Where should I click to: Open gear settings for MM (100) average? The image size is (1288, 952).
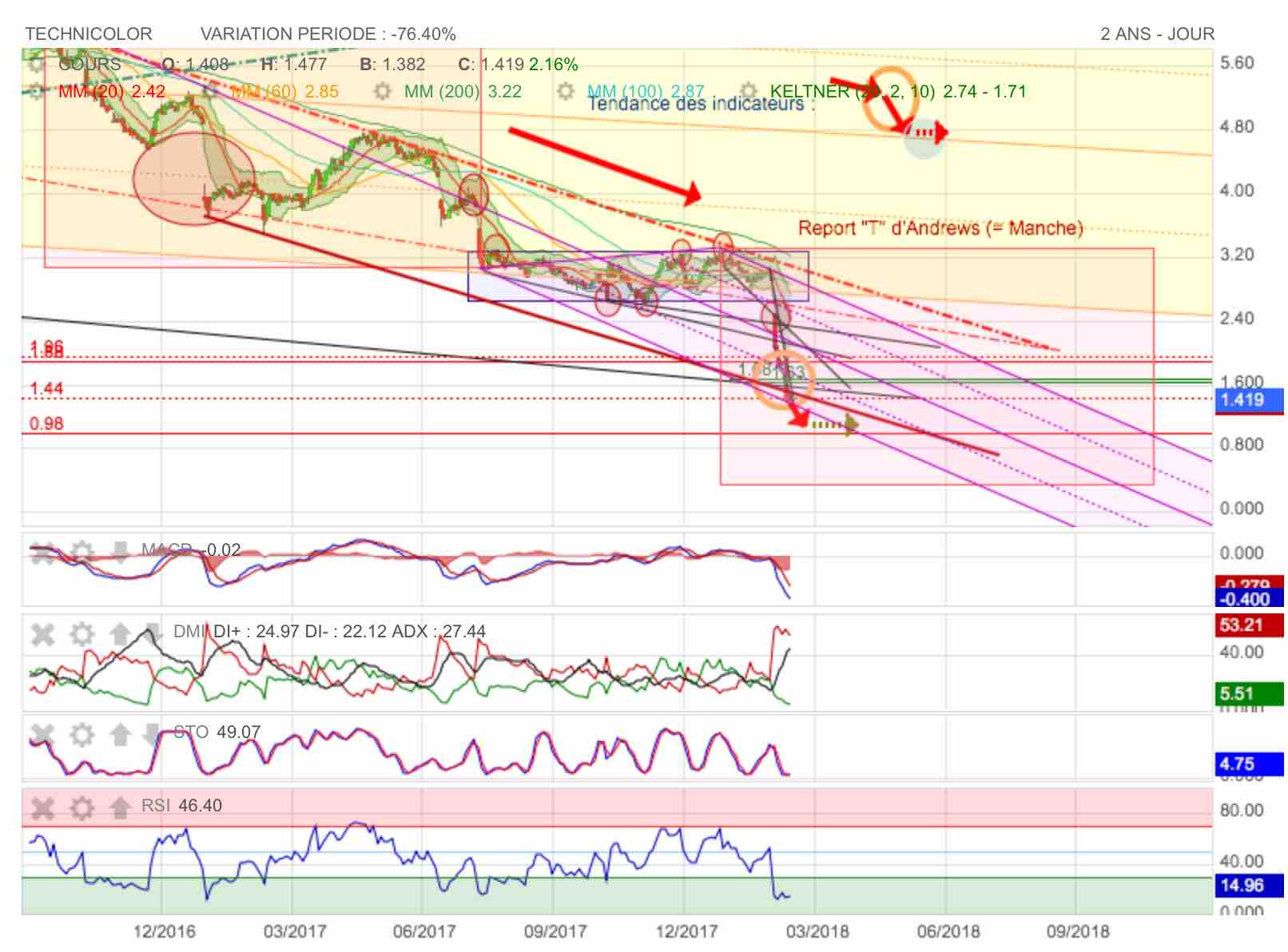tap(566, 91)
